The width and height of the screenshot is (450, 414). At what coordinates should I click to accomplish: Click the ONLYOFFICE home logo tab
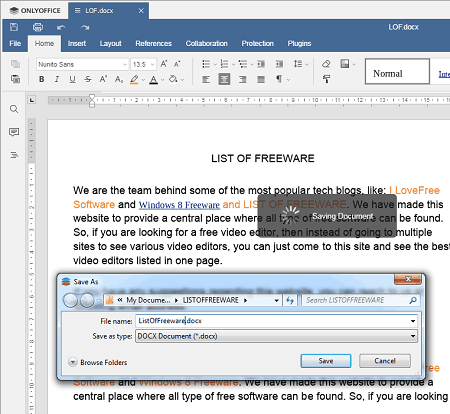tap(35, 11)
